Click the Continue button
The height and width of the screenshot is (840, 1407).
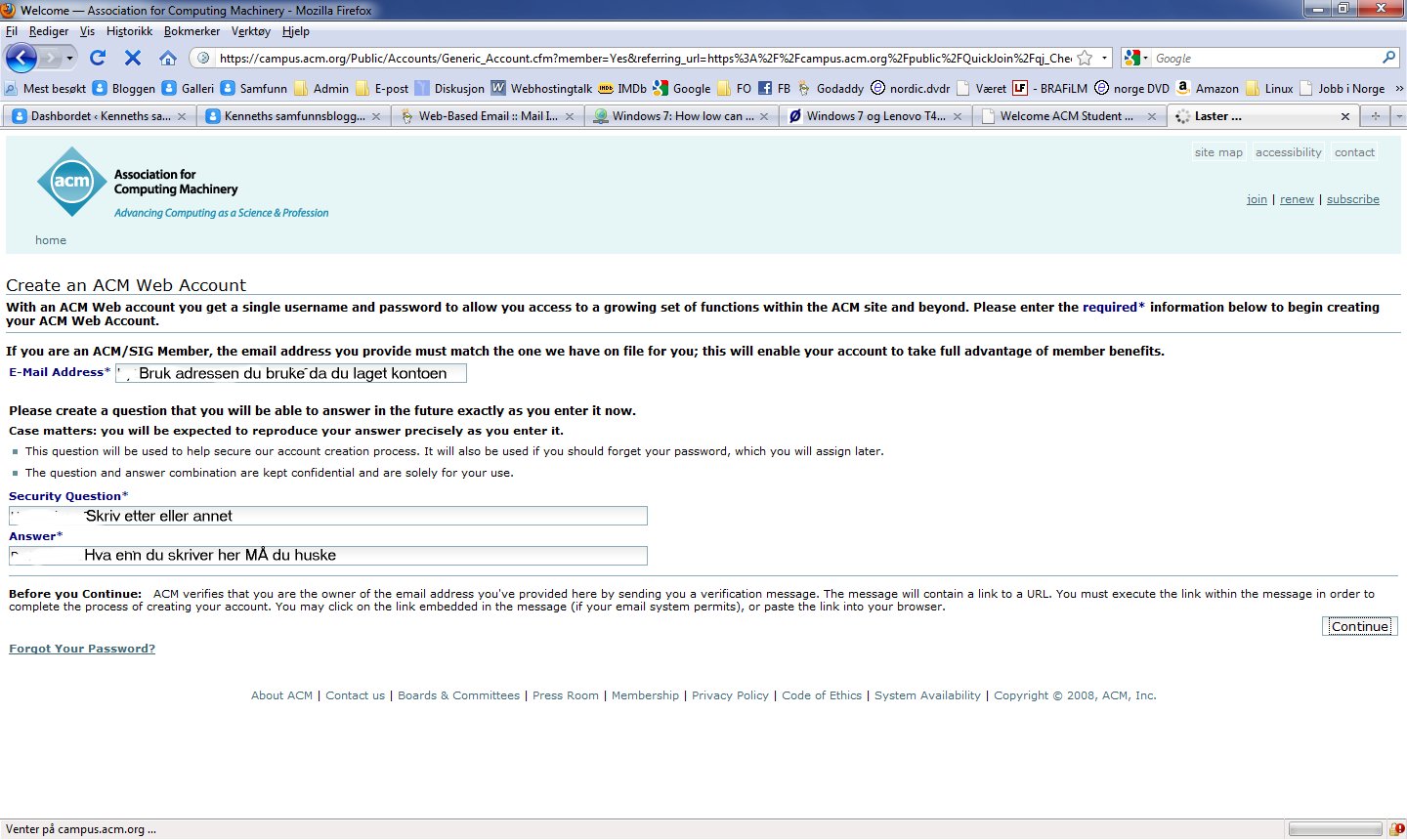coord(1359,626)
